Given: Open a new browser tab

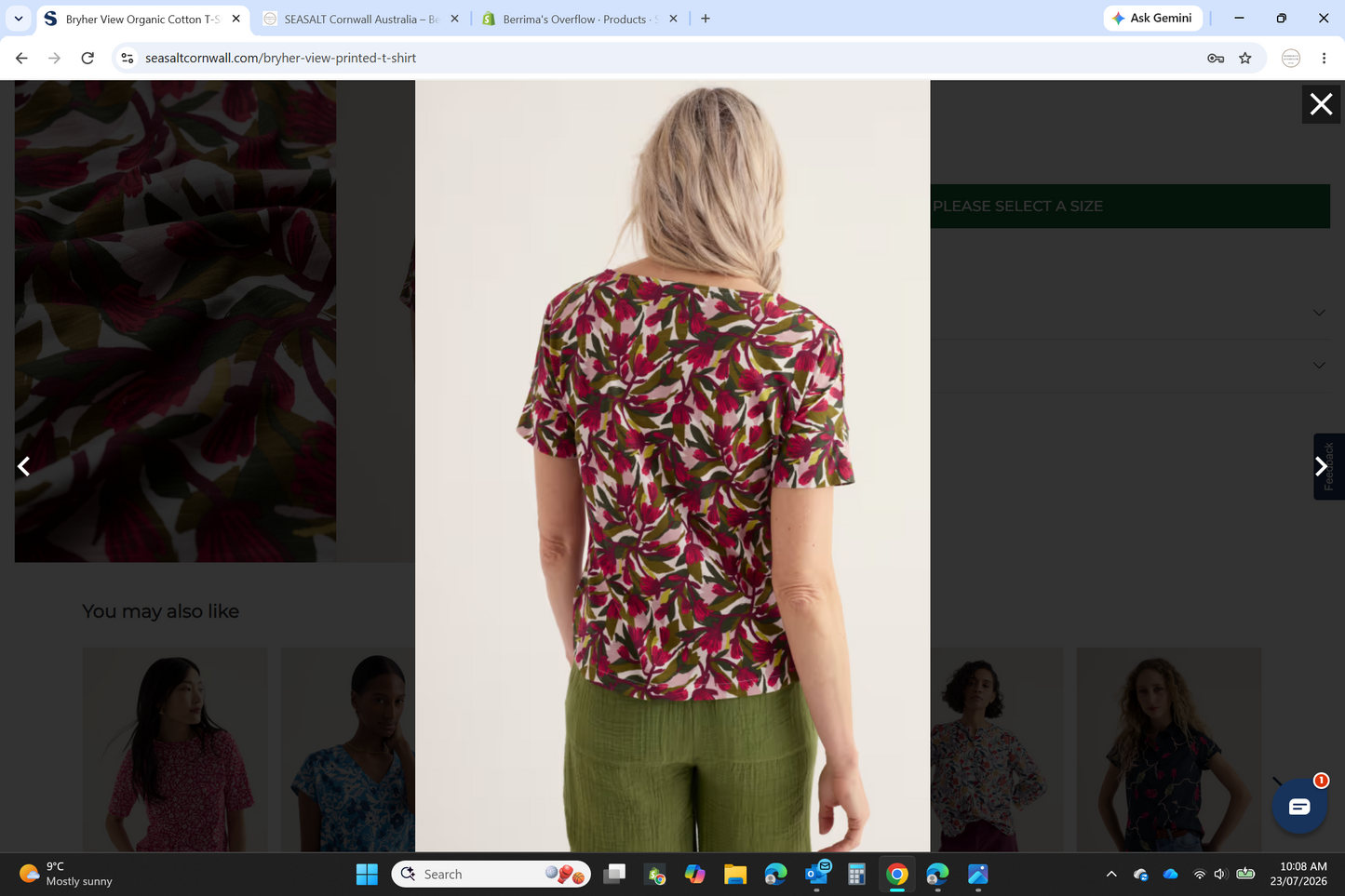Looking at the screenshot, I should [706, 19].
